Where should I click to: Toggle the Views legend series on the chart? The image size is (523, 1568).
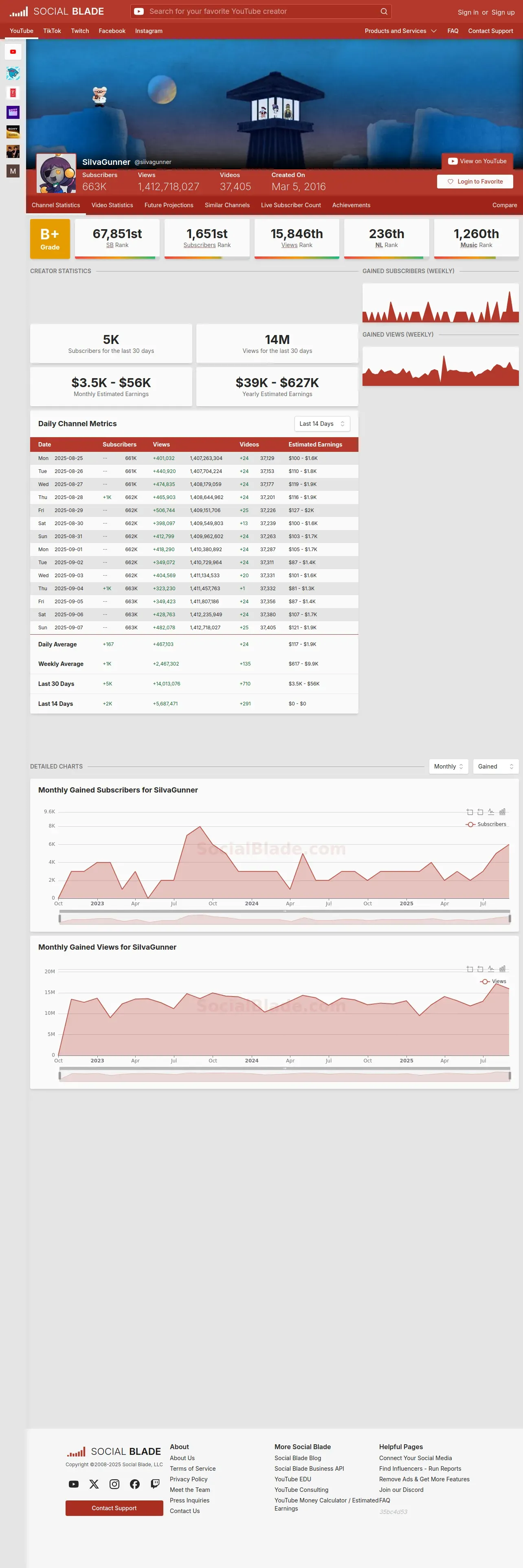[493, 981]
